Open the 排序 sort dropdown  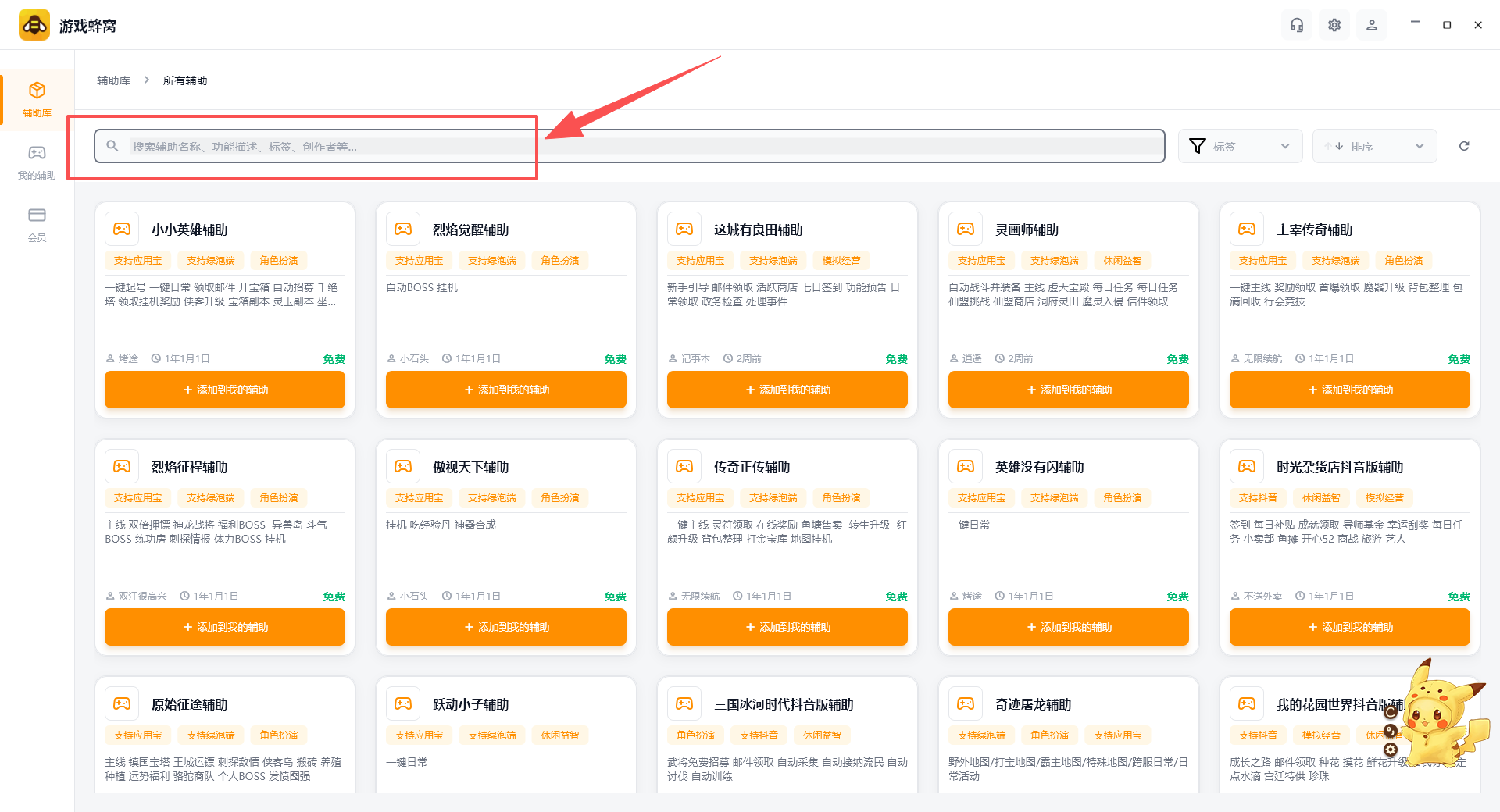coord(1374,146)
